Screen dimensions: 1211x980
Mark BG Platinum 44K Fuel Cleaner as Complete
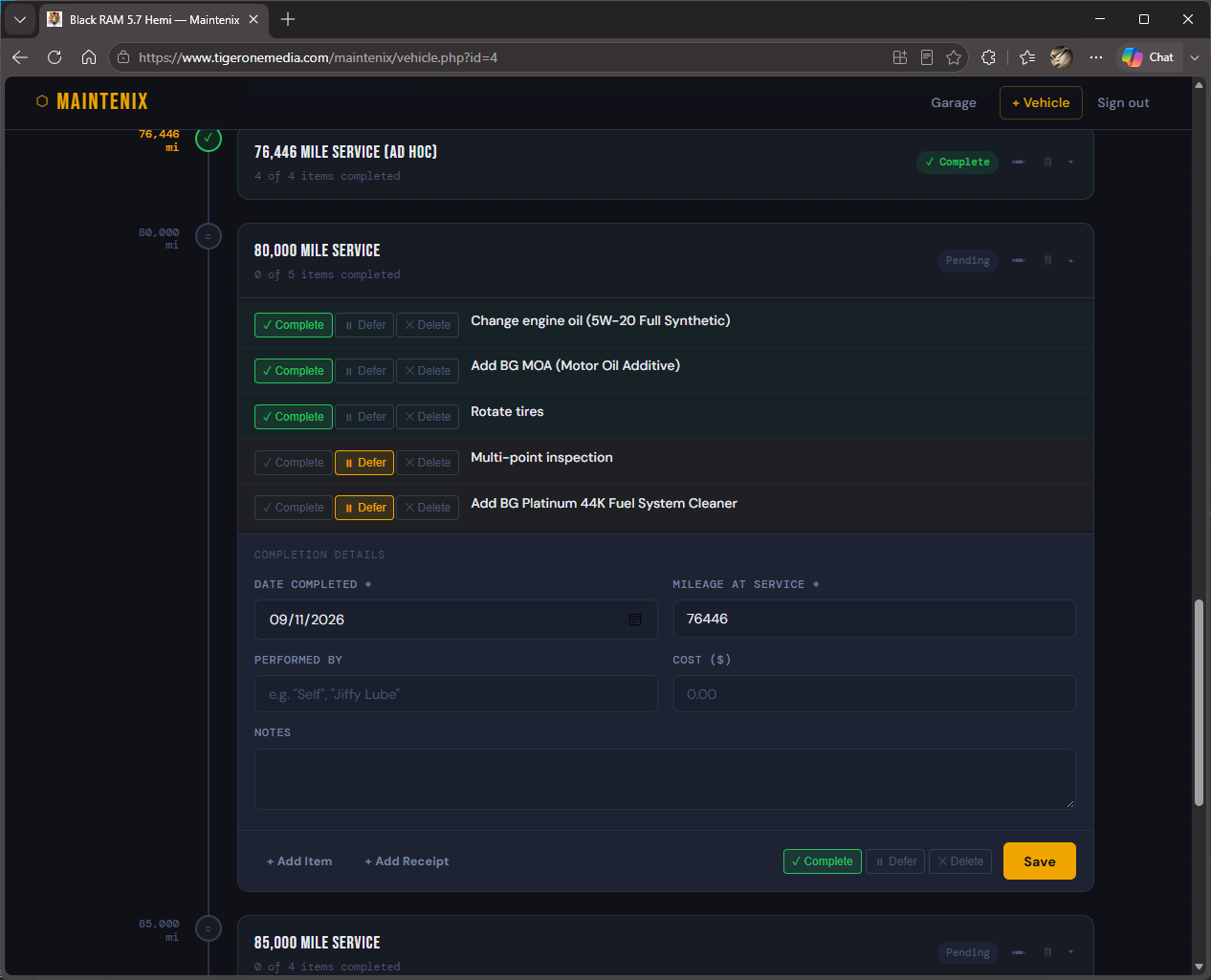(x=294, y=508)
